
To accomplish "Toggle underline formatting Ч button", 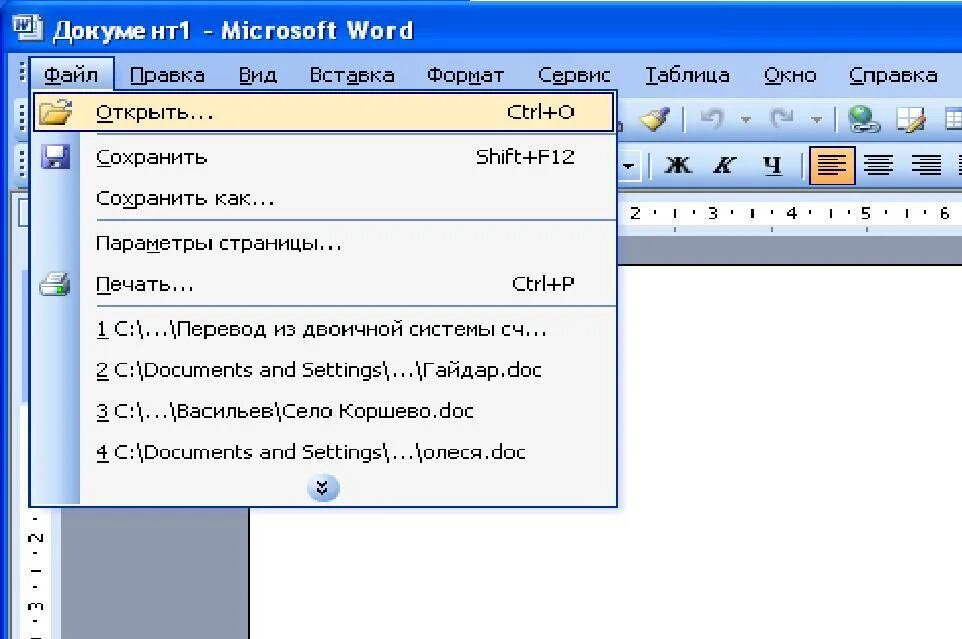I will coord(772,165).
